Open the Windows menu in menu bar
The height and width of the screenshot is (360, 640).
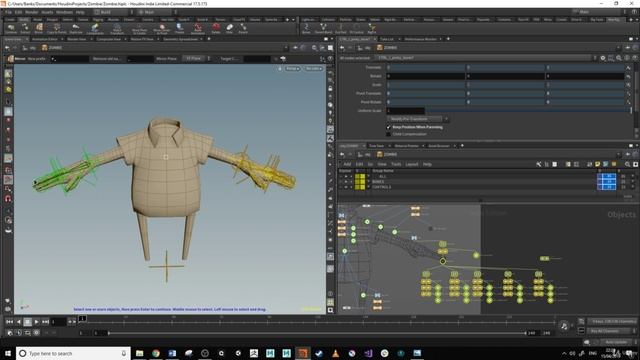pos(64,12)
